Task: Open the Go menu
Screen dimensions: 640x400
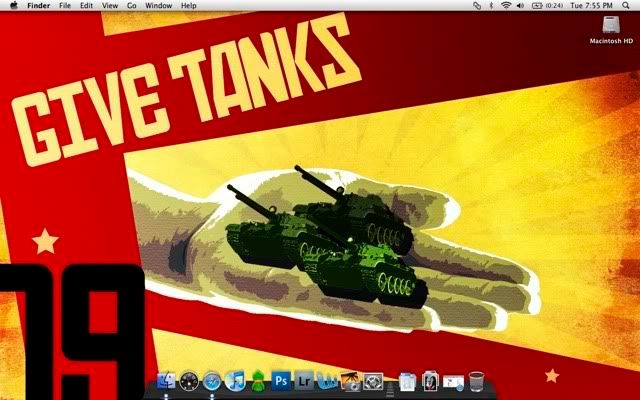Action: [x=131, y=6]
